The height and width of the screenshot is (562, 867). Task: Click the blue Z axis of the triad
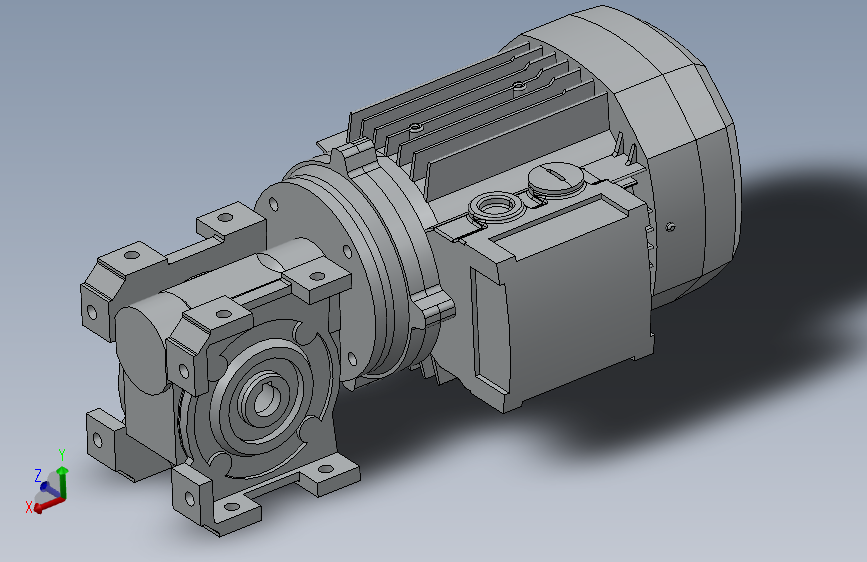click(x=48, y=488)
